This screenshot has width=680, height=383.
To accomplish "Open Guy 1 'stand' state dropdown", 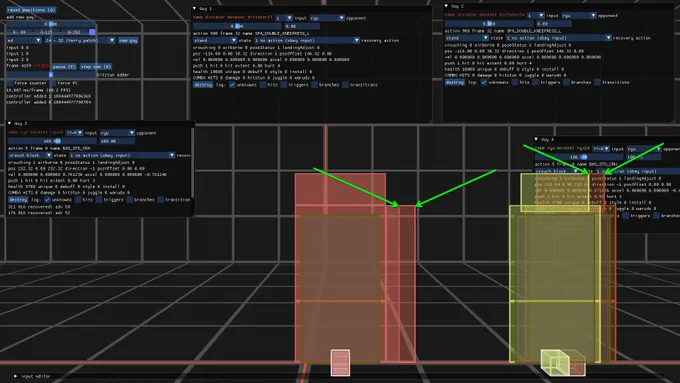I will (x=215, y=40).
